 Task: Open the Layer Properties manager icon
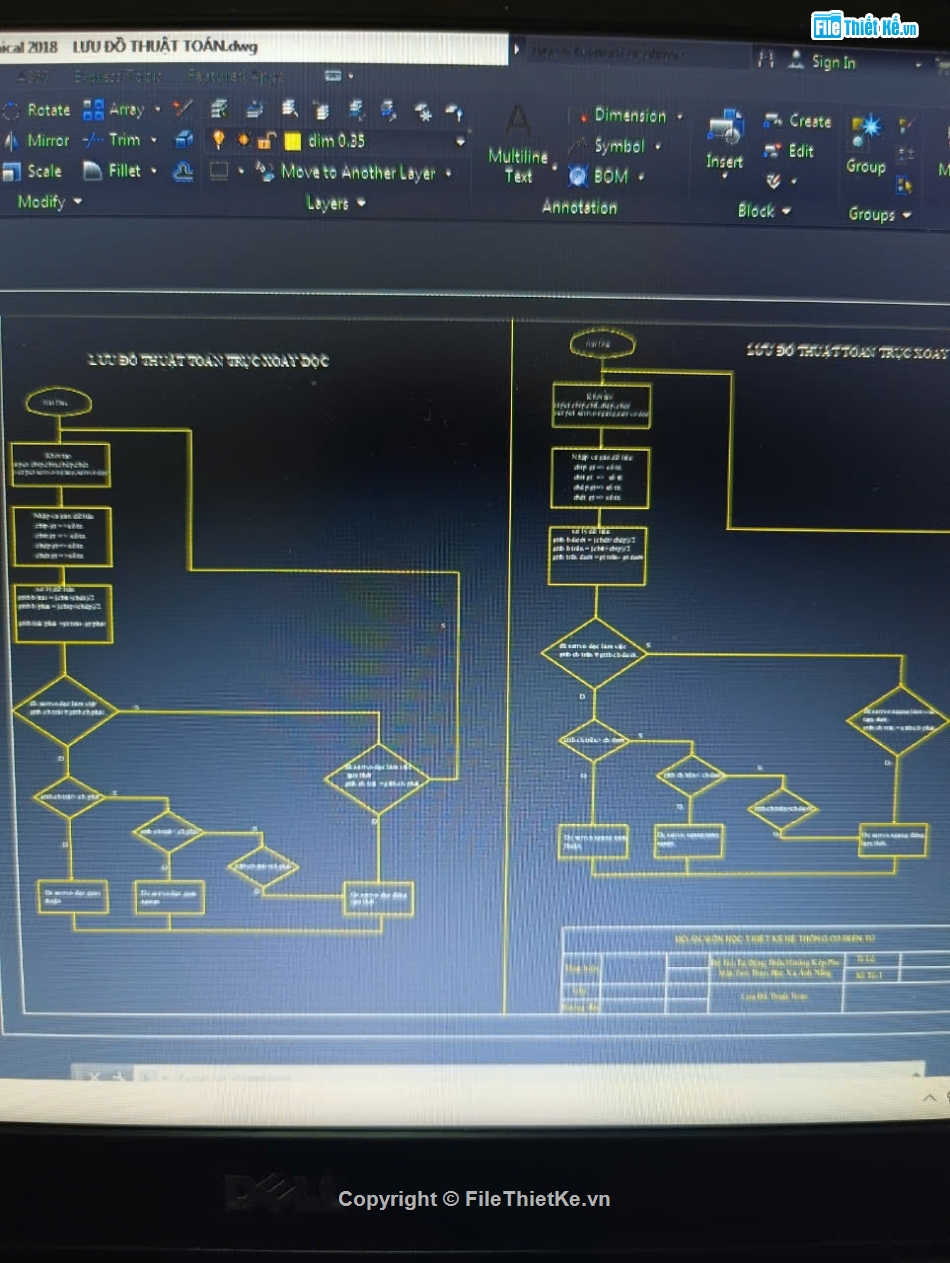(219, 108)
